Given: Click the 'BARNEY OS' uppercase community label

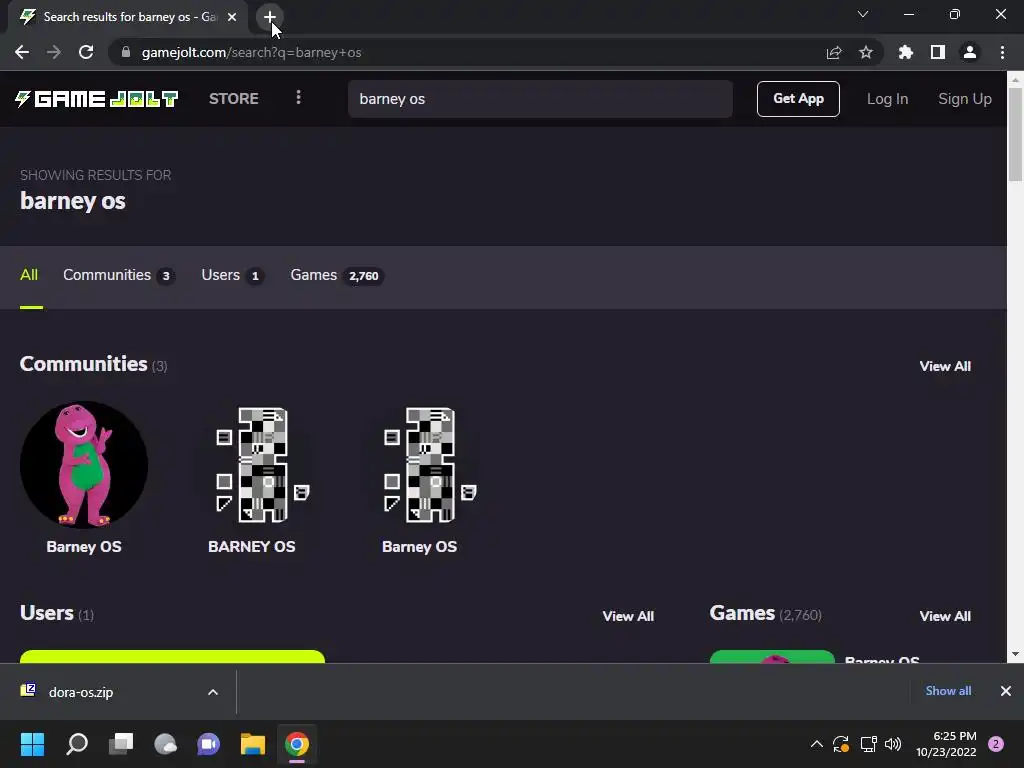Looking at the screenshot, I should [x=251, y=547].
